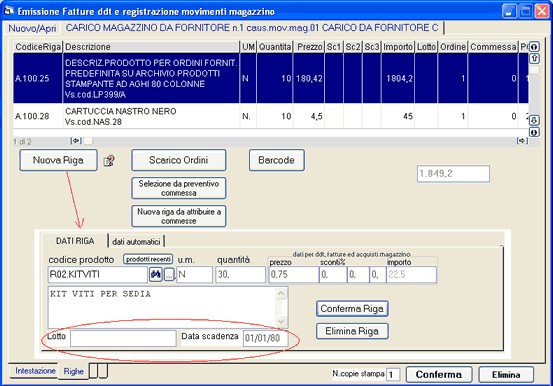Click the left grid horizontal scroll arrow
Image resolution: width=553 pixels, height=386 pixels.
click(x=76, y=141)
